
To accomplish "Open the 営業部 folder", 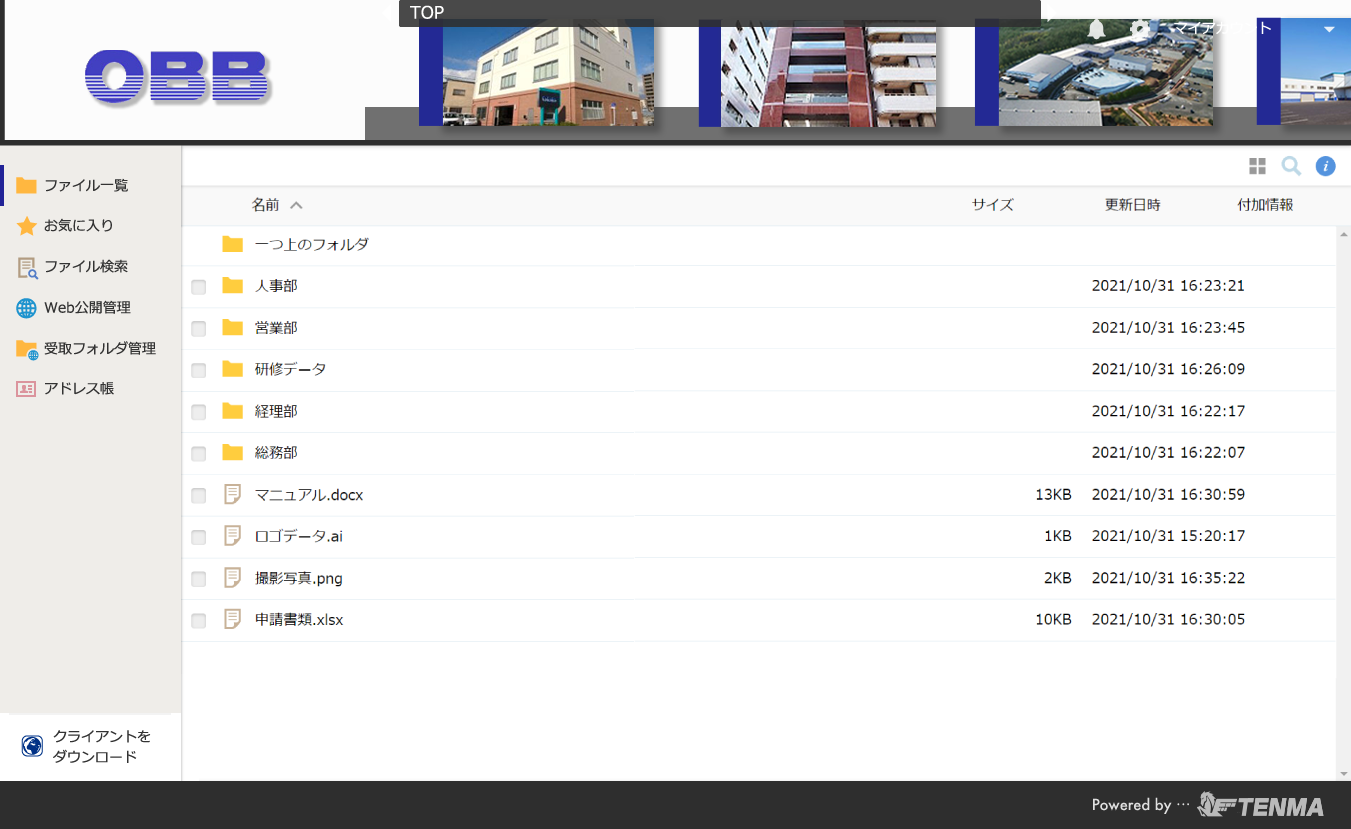I will (x=276, y=328).
